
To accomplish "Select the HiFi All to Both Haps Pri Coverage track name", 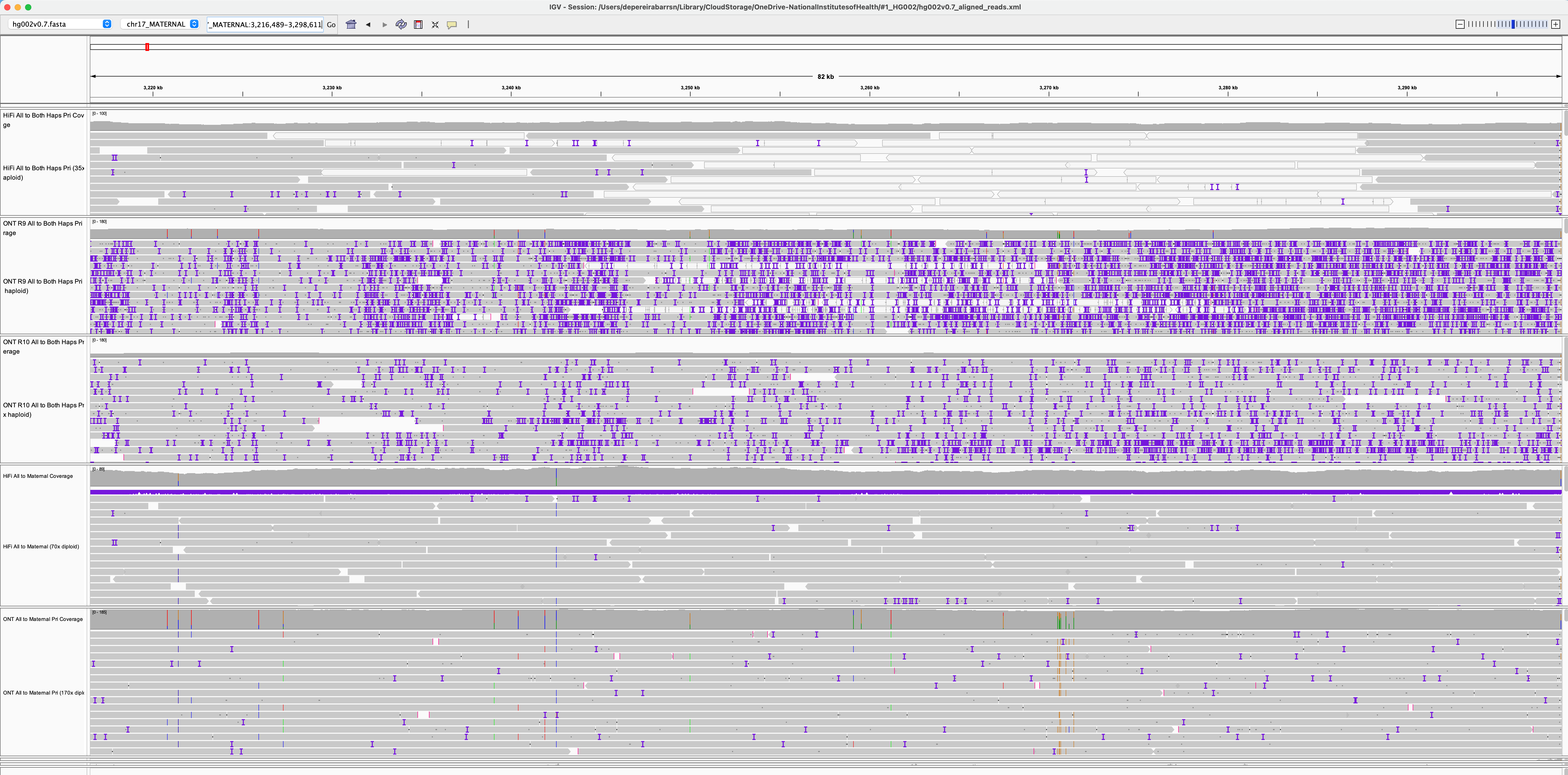I will tap(43, 119).
